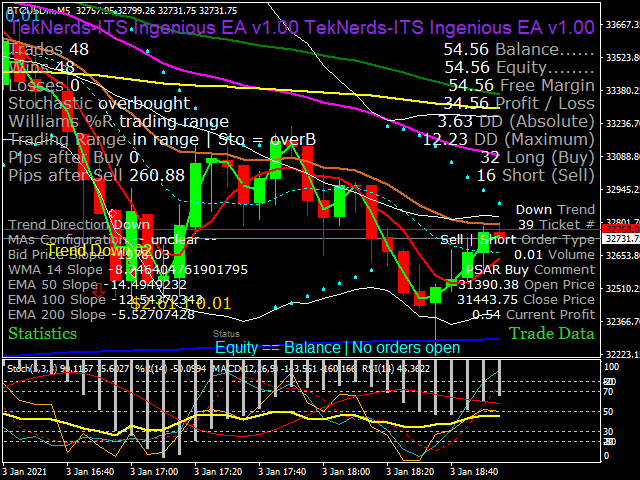Click the yellow Trend Down label
Screen dimensions: 640x480
click(99, 250)
